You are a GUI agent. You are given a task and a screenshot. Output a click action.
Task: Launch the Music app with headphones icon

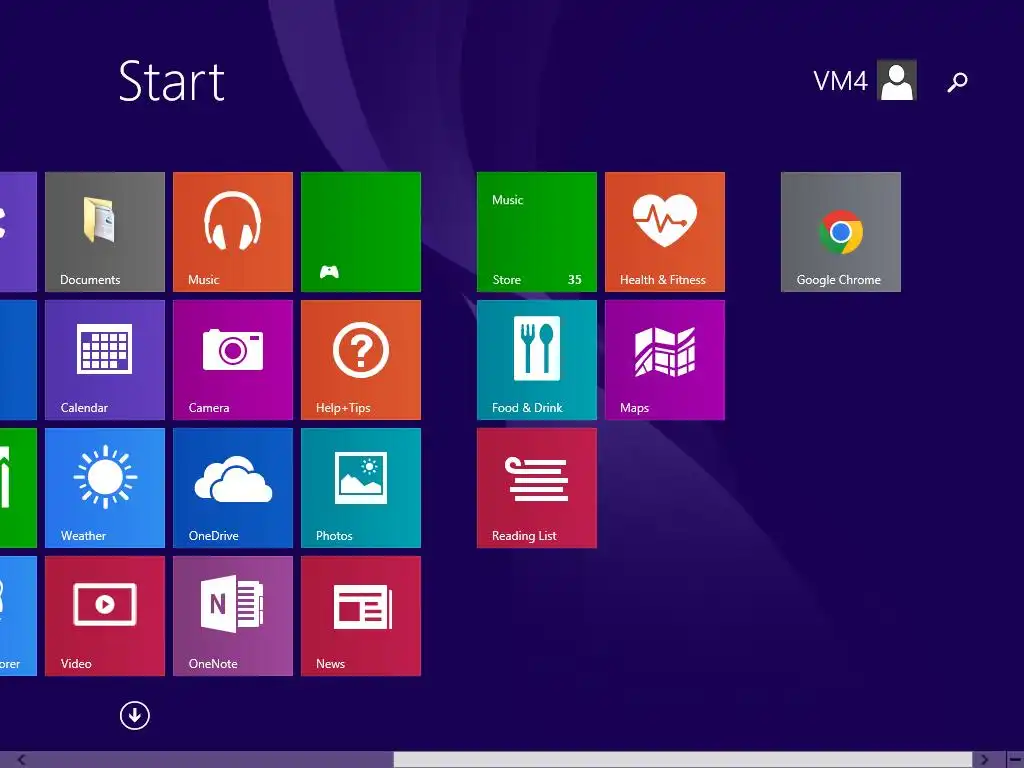pos(232,232)
